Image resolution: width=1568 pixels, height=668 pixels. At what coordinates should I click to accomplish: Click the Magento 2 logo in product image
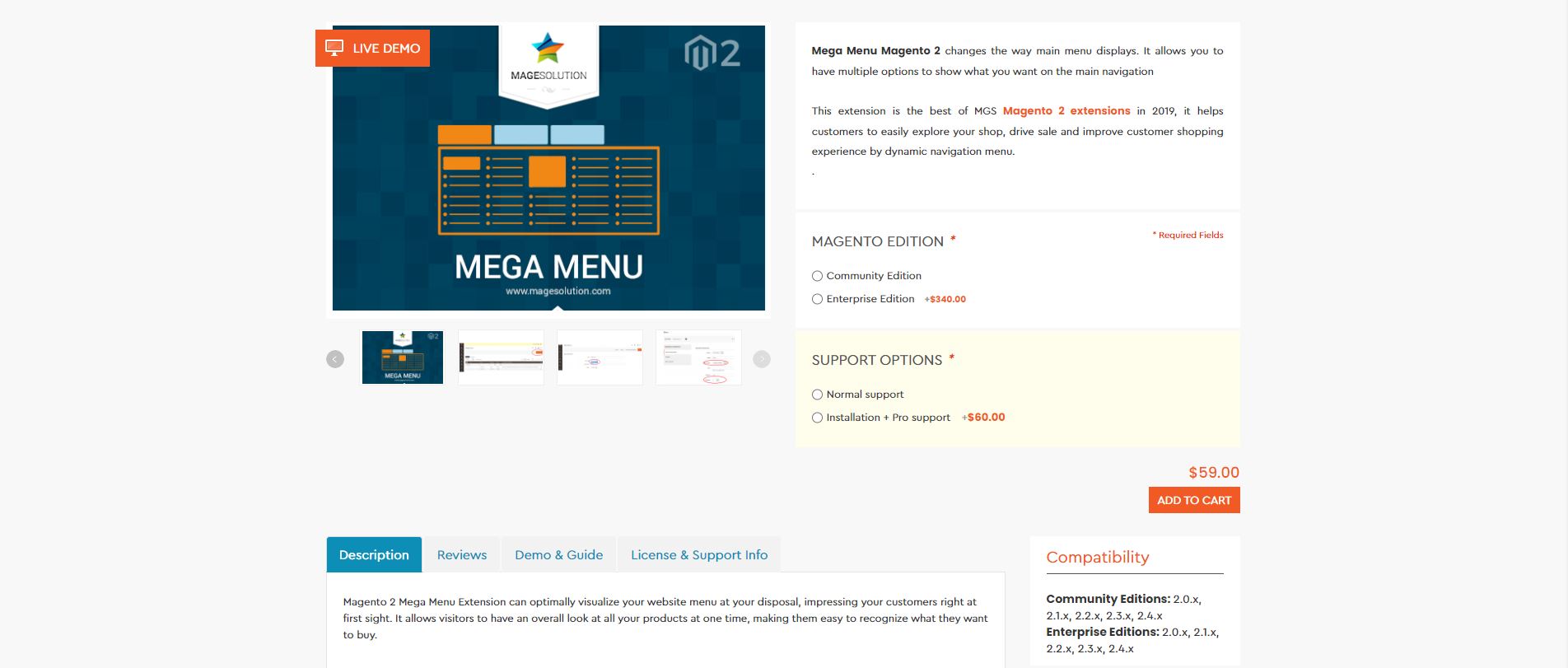tap(712, 53)
